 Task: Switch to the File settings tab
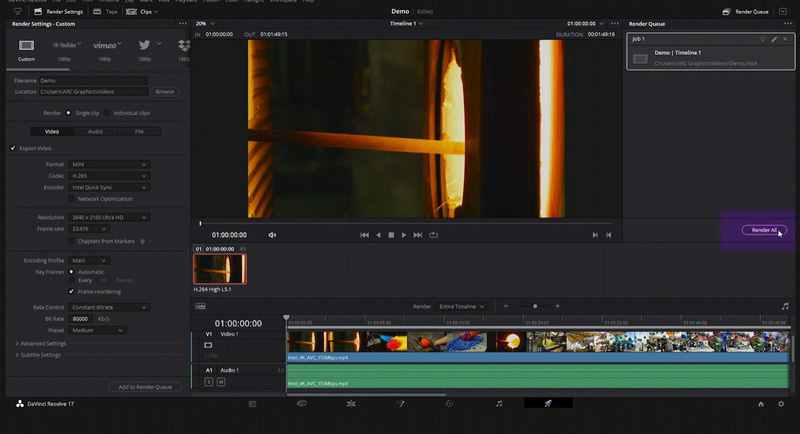tap(139, 132)
